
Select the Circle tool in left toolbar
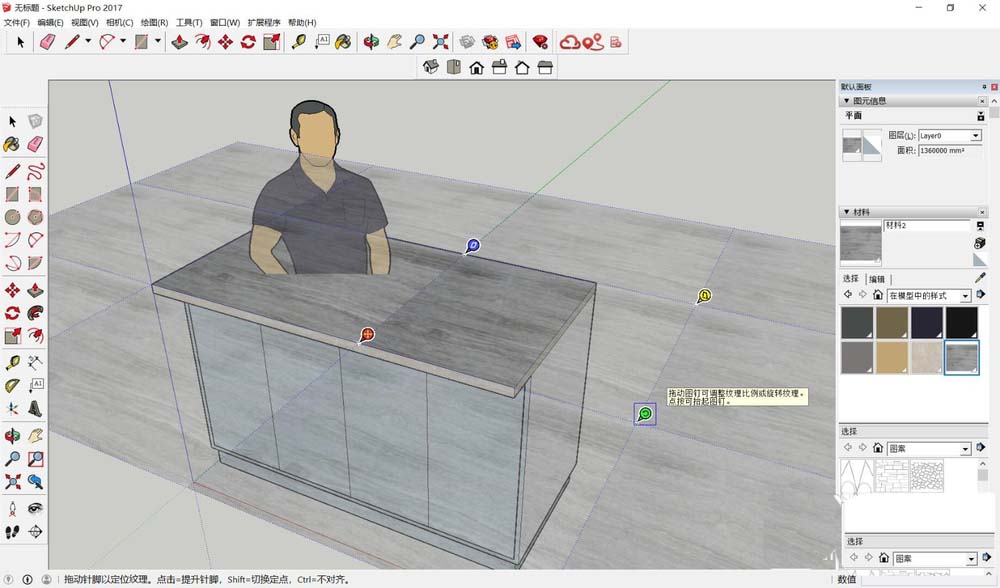tap(12, 217)
